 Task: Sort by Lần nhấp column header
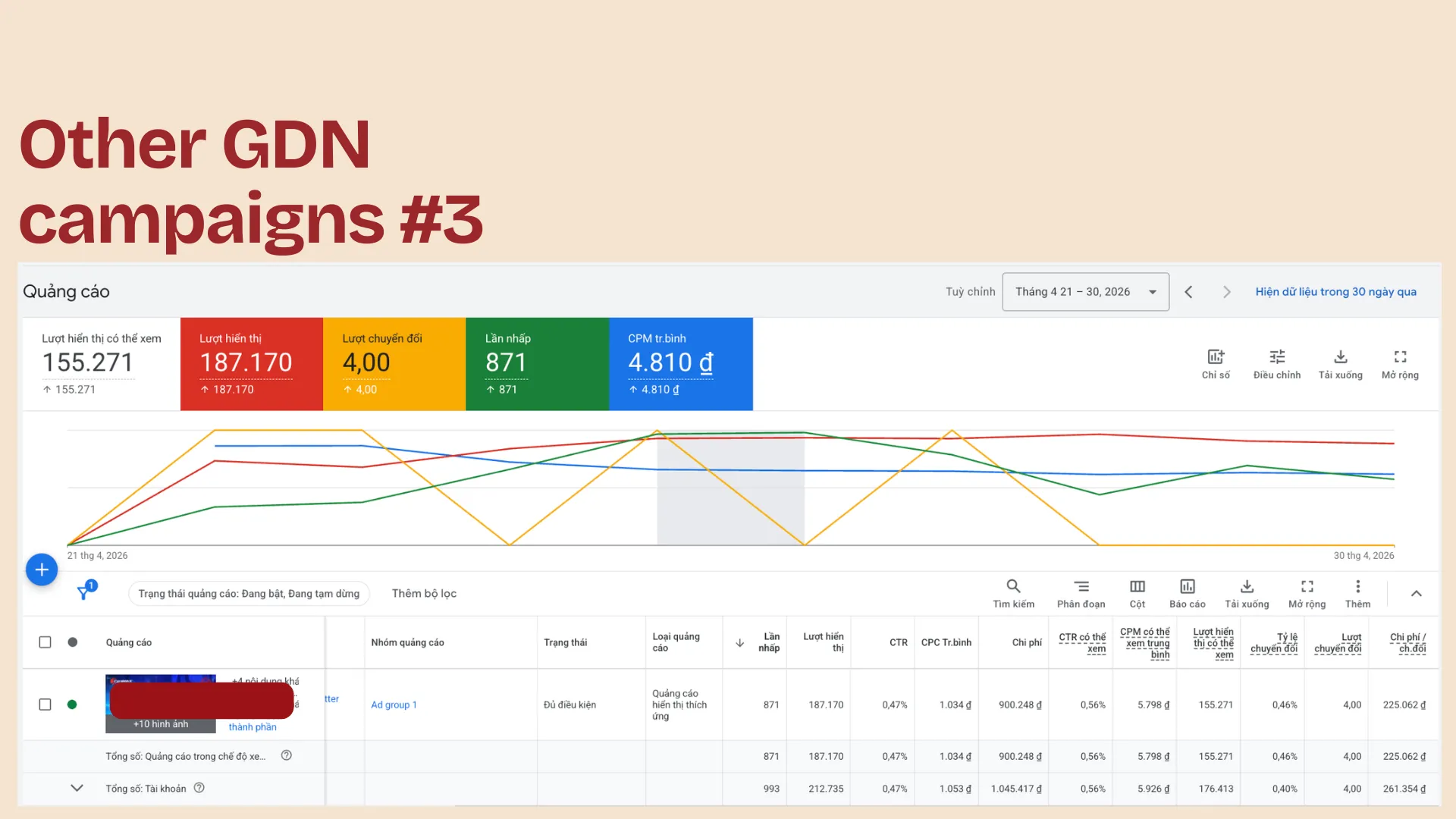[x=768, y=642]
